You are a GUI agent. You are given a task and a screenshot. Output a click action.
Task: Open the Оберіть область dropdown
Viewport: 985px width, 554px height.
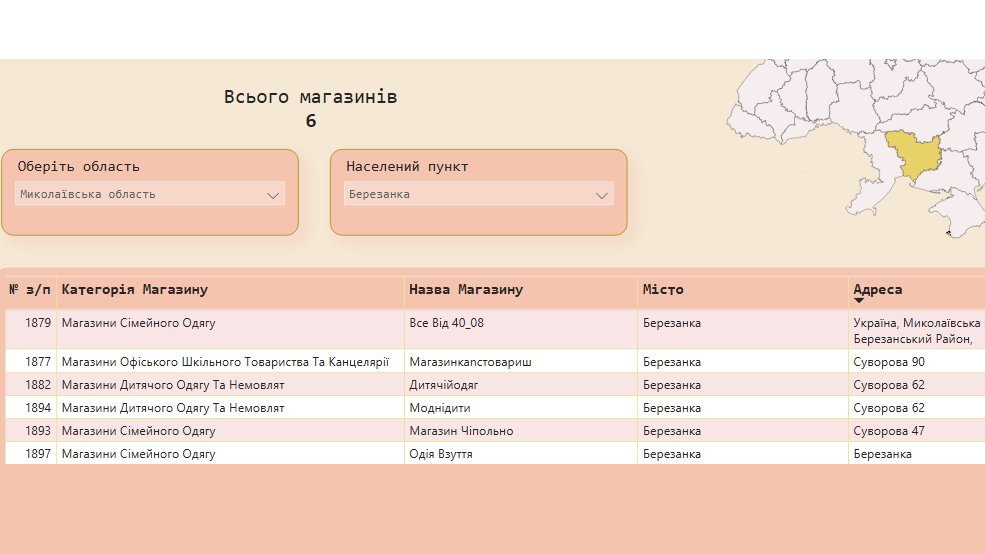pos(149,194)
